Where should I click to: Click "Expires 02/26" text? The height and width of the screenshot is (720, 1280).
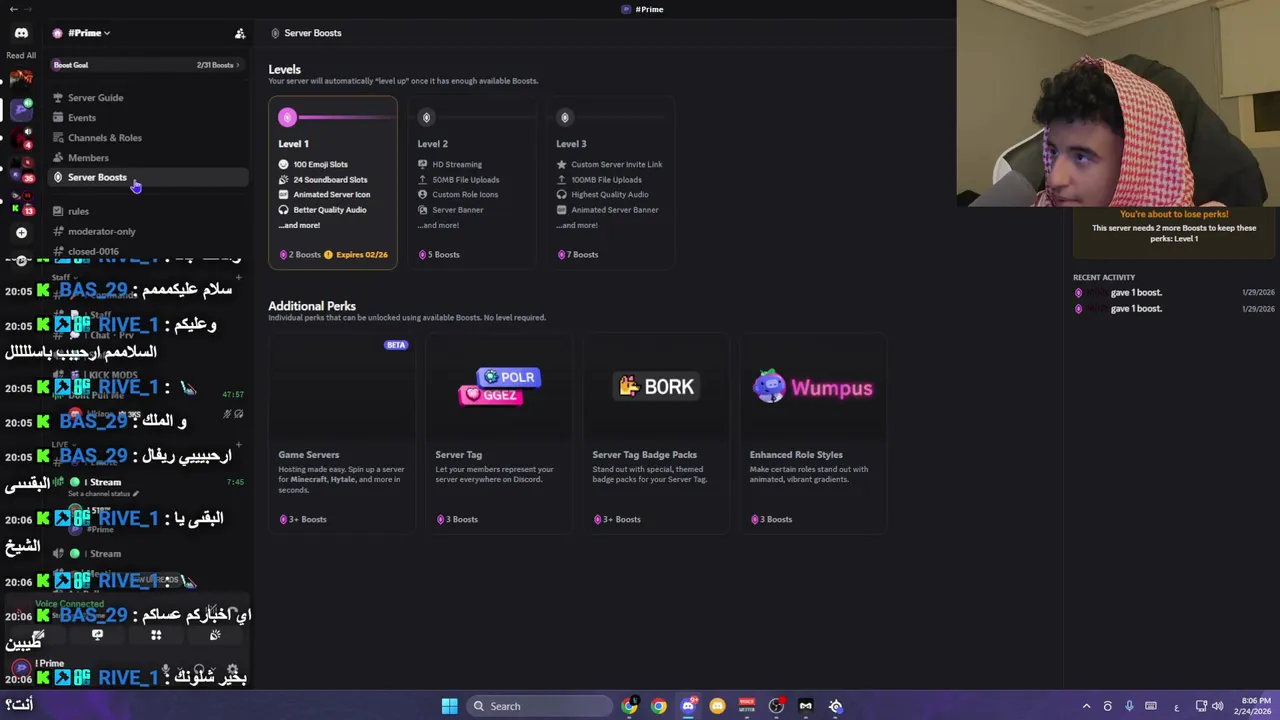pyautogui.click(x=362, y=255)
